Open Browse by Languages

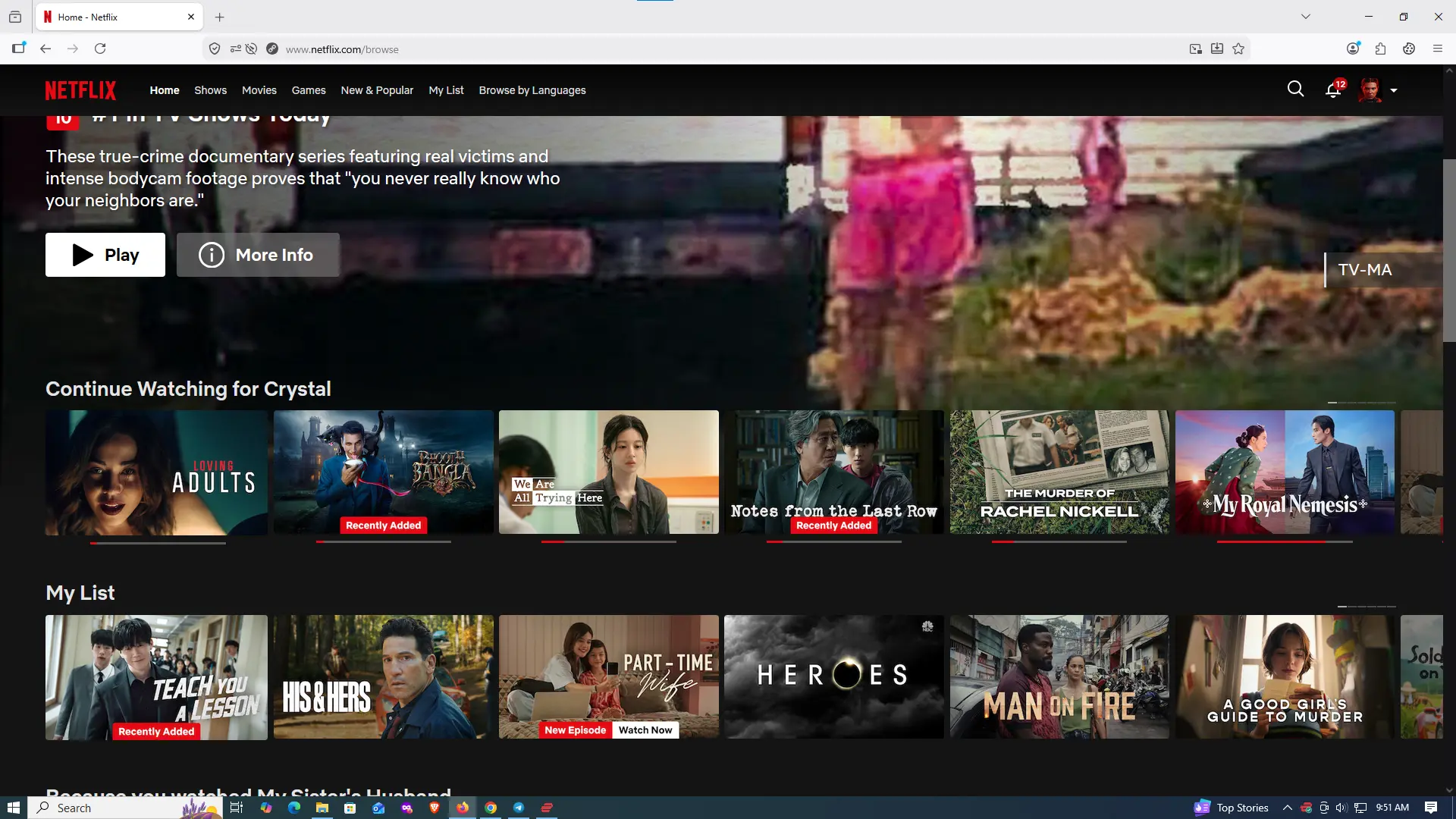click(532, 90)
